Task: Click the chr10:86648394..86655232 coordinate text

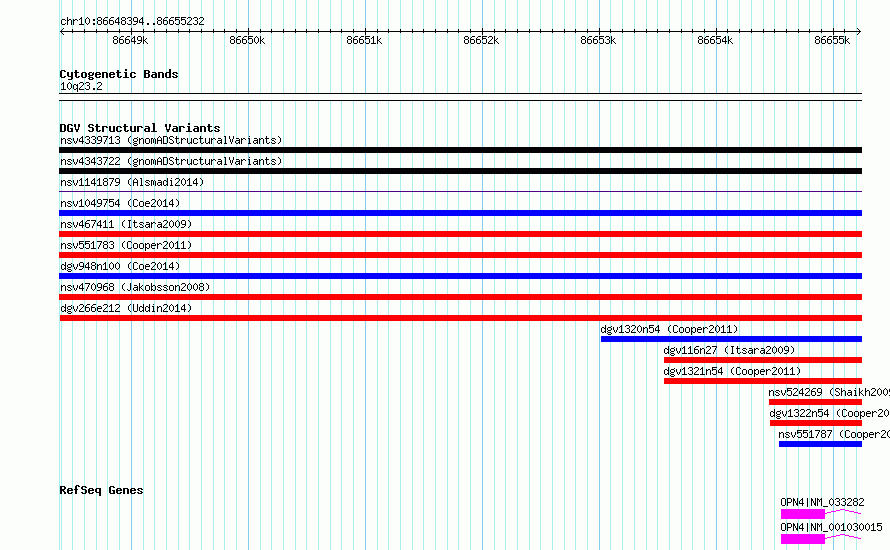Action: (x=132, y=21)
